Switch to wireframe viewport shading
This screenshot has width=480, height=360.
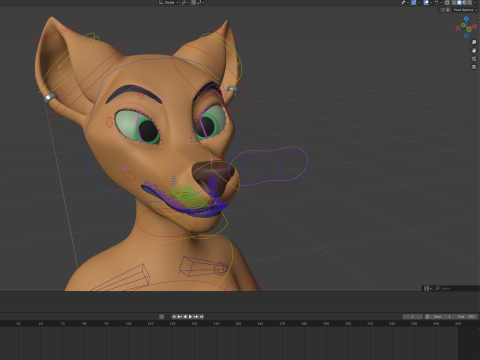454,2
